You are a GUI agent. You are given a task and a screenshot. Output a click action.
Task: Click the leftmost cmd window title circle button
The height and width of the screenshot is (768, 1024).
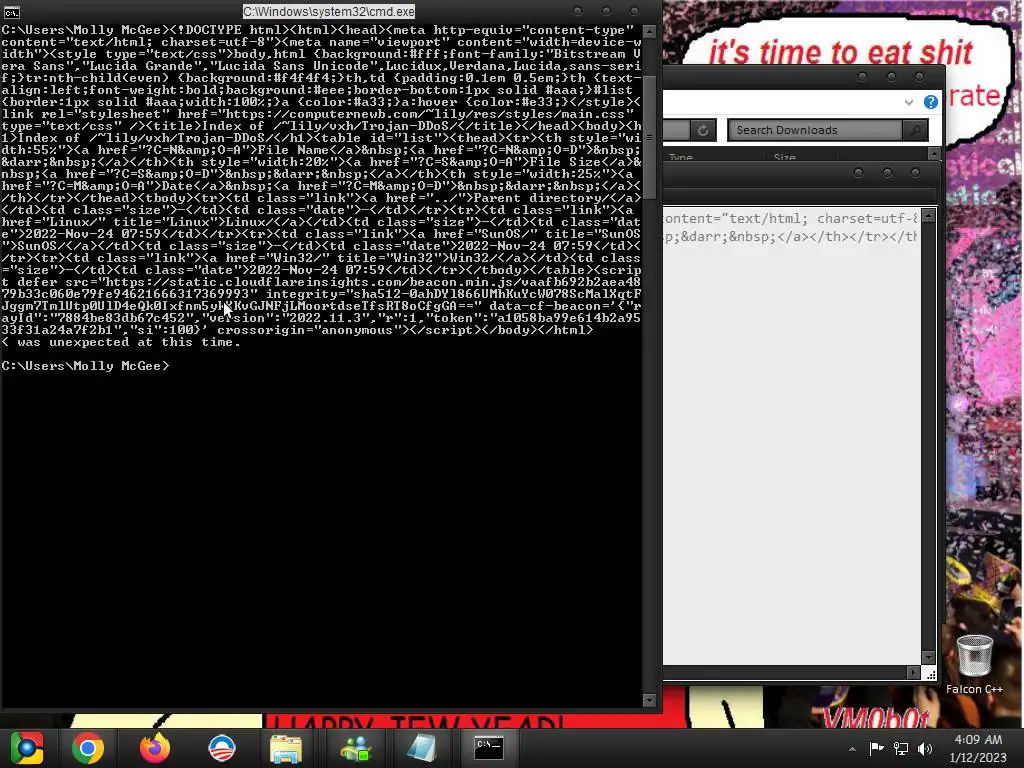[577, 11]
